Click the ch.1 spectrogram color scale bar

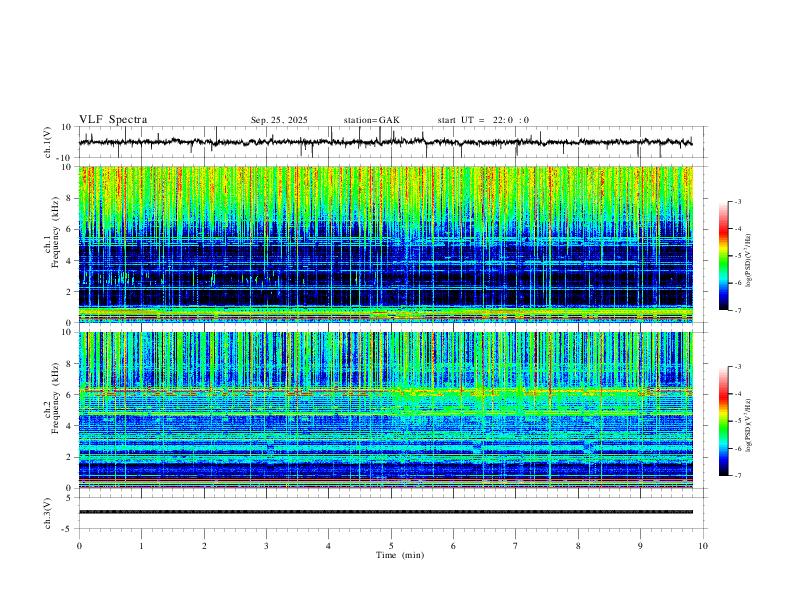pos(724,256)
